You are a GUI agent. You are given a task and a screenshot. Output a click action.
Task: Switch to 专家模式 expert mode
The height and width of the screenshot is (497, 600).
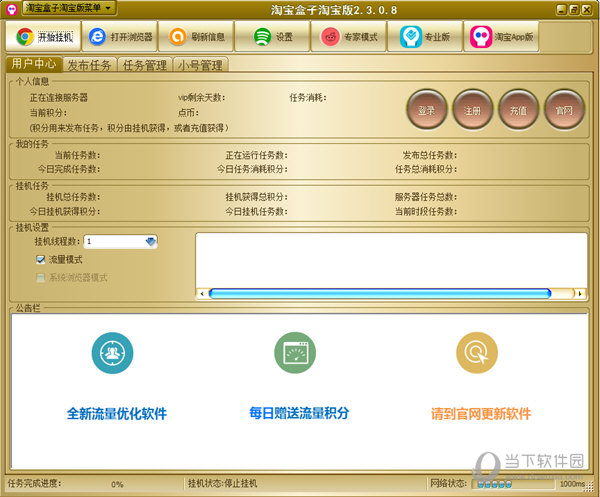pyautogui.click(x=349, y=37)
